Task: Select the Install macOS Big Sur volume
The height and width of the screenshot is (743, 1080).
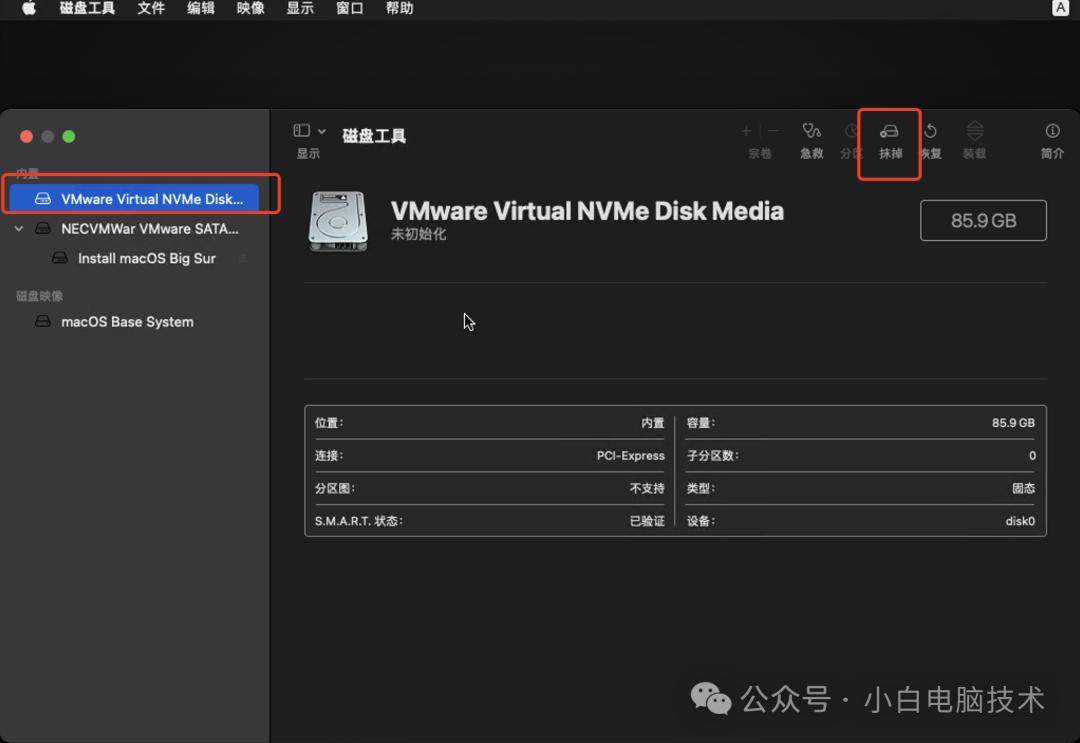Action: click(x=146, y=258)
